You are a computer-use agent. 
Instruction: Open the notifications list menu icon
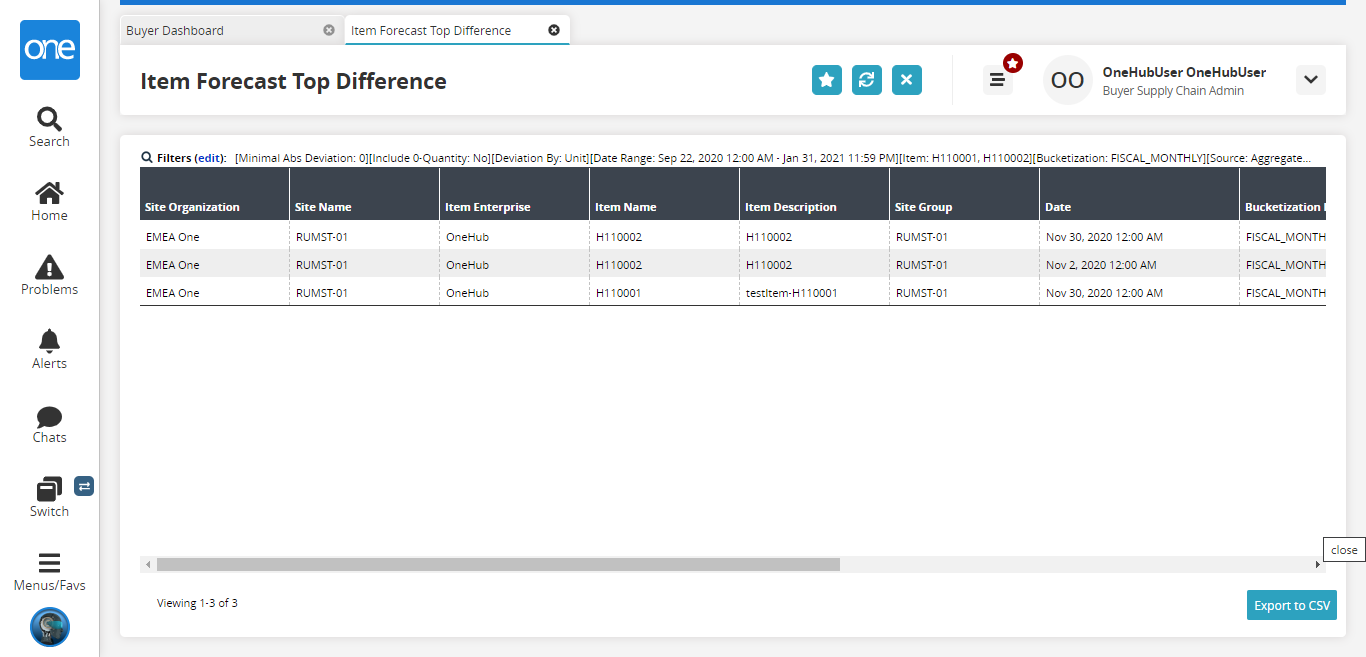(x=997, y=80)
